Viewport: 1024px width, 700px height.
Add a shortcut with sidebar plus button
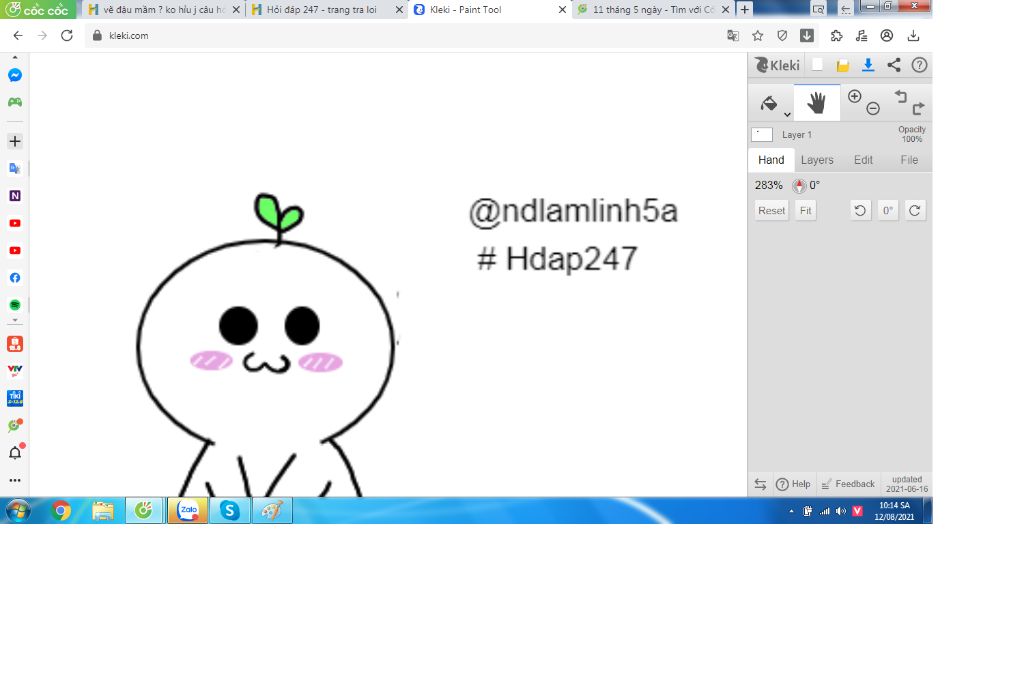(x=15, y=141)
